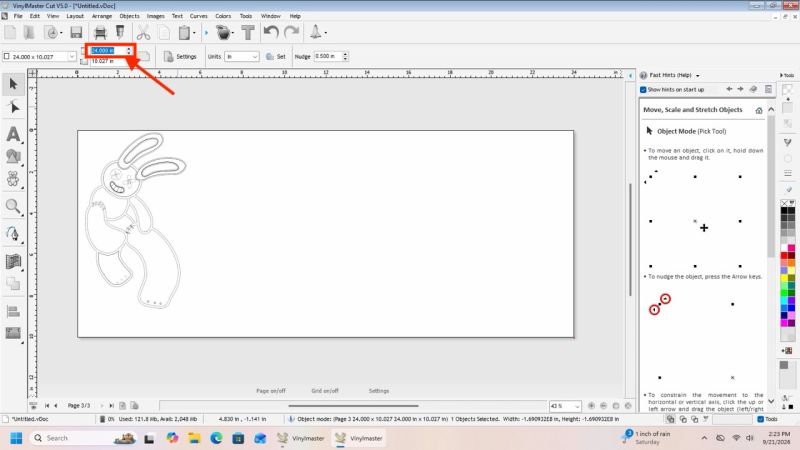This screenshot has width=800, height=450.
Task: Click the first page navigation arrow
Action: (46, 406)
